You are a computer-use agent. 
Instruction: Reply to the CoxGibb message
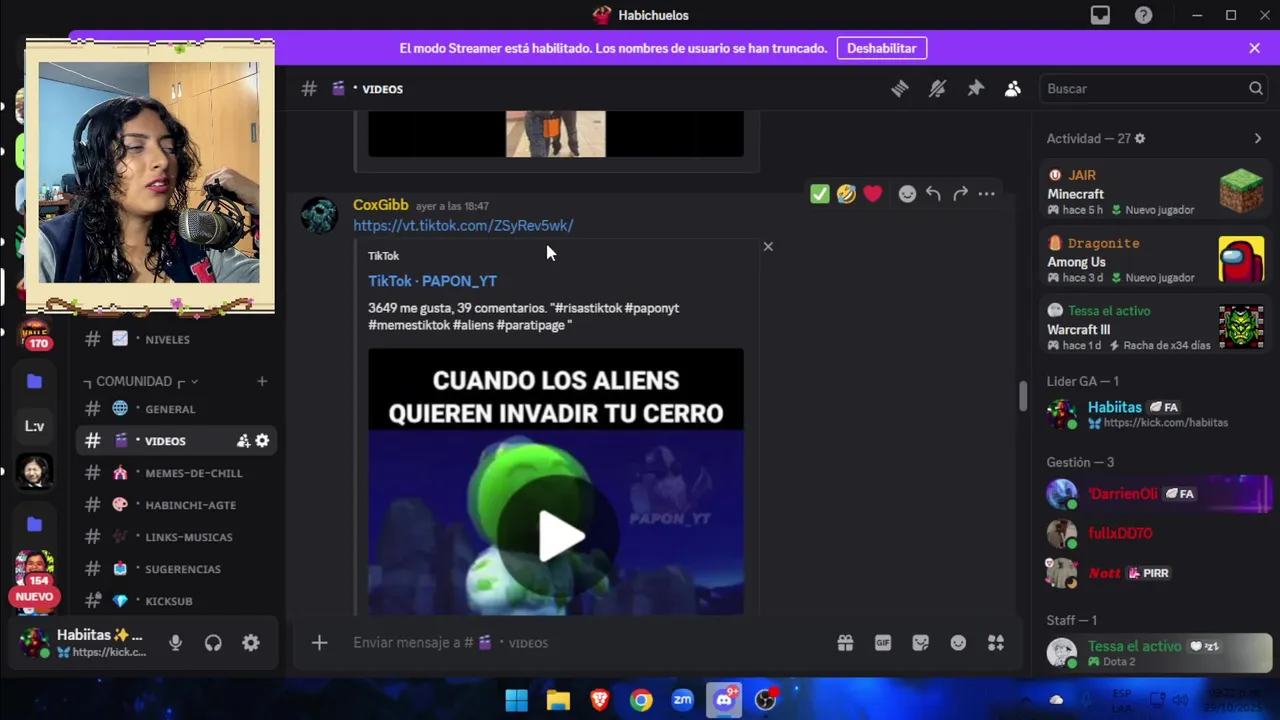933,194
